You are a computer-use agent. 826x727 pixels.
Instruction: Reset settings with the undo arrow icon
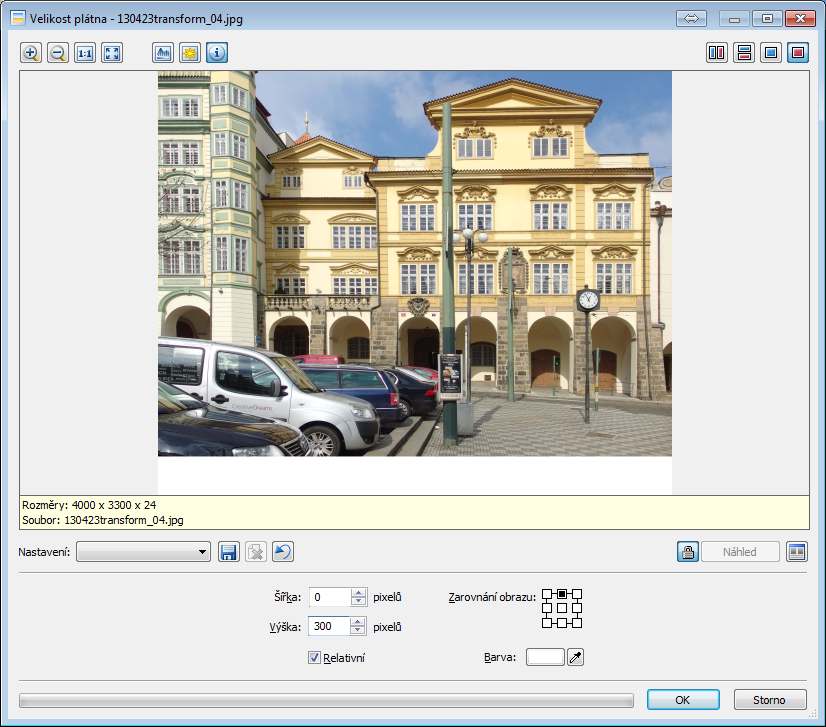(282, 552)
